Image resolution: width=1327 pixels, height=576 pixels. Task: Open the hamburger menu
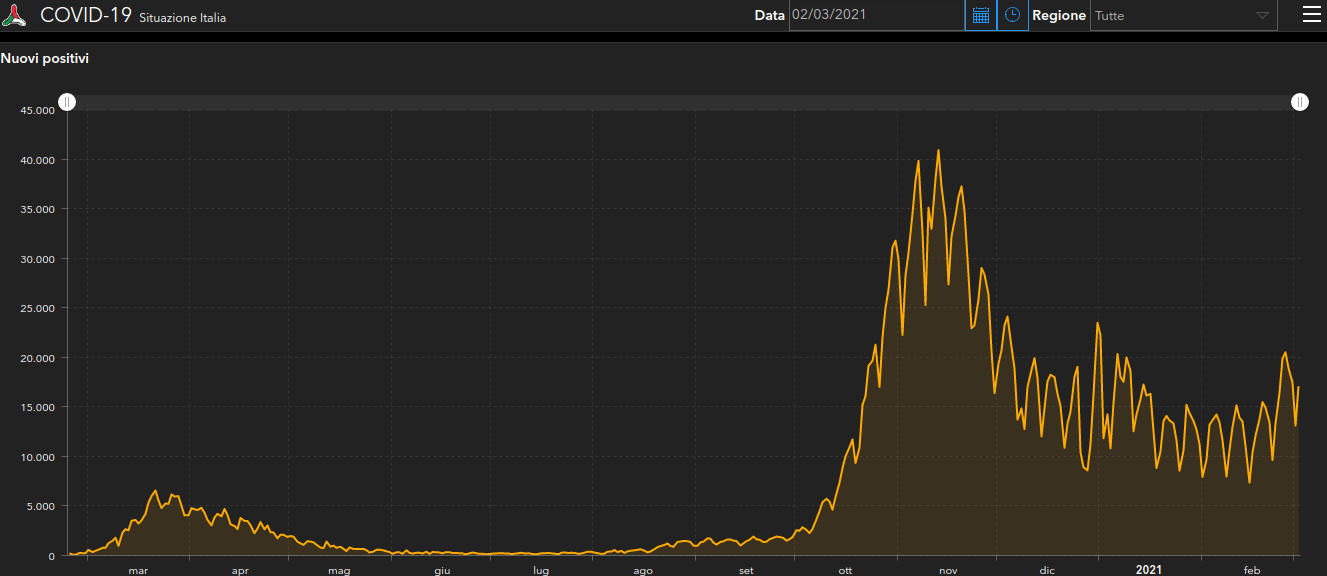[1311, 14]
